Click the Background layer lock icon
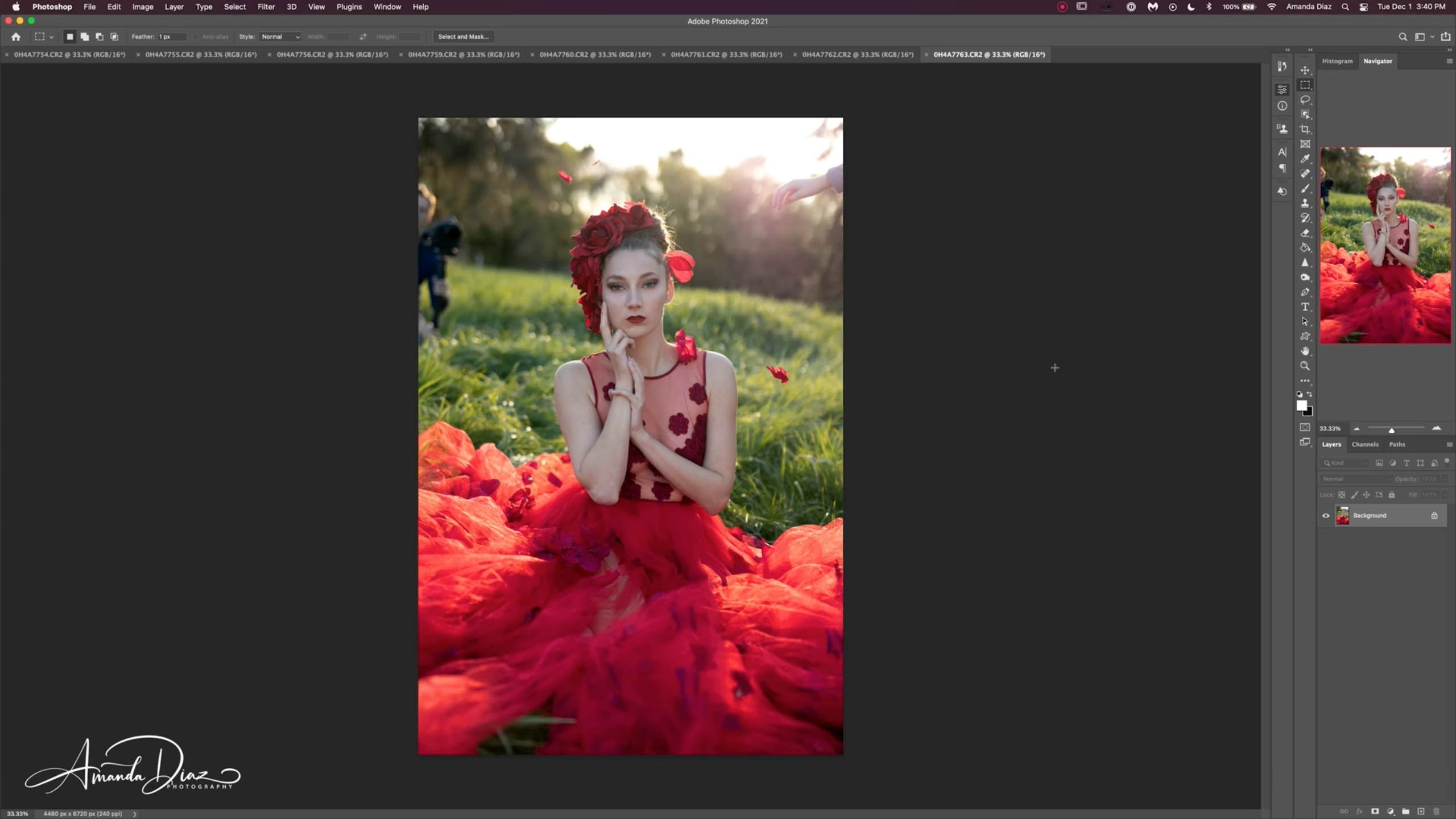The image size is (1456, 819). pos(1434,515)
